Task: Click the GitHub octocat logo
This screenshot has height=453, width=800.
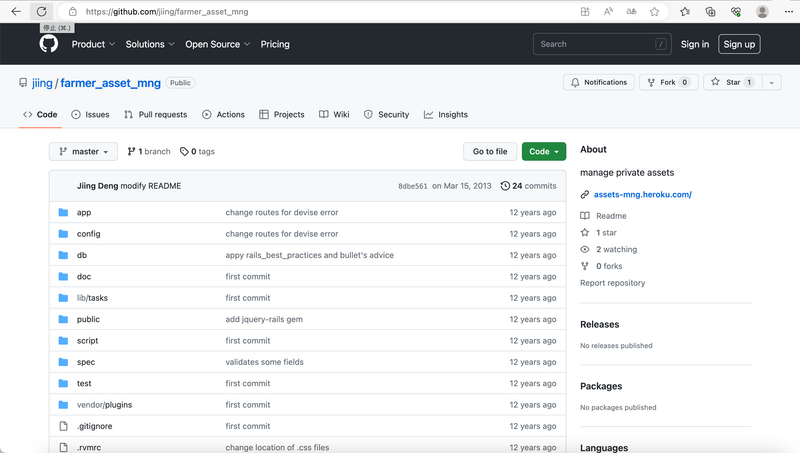Action: pyautogui.click(x=48, y=44)
